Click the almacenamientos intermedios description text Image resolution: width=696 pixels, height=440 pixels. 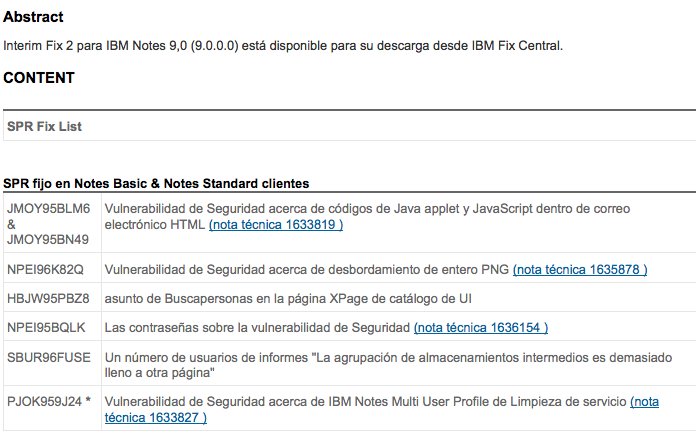tap(388, 365)
